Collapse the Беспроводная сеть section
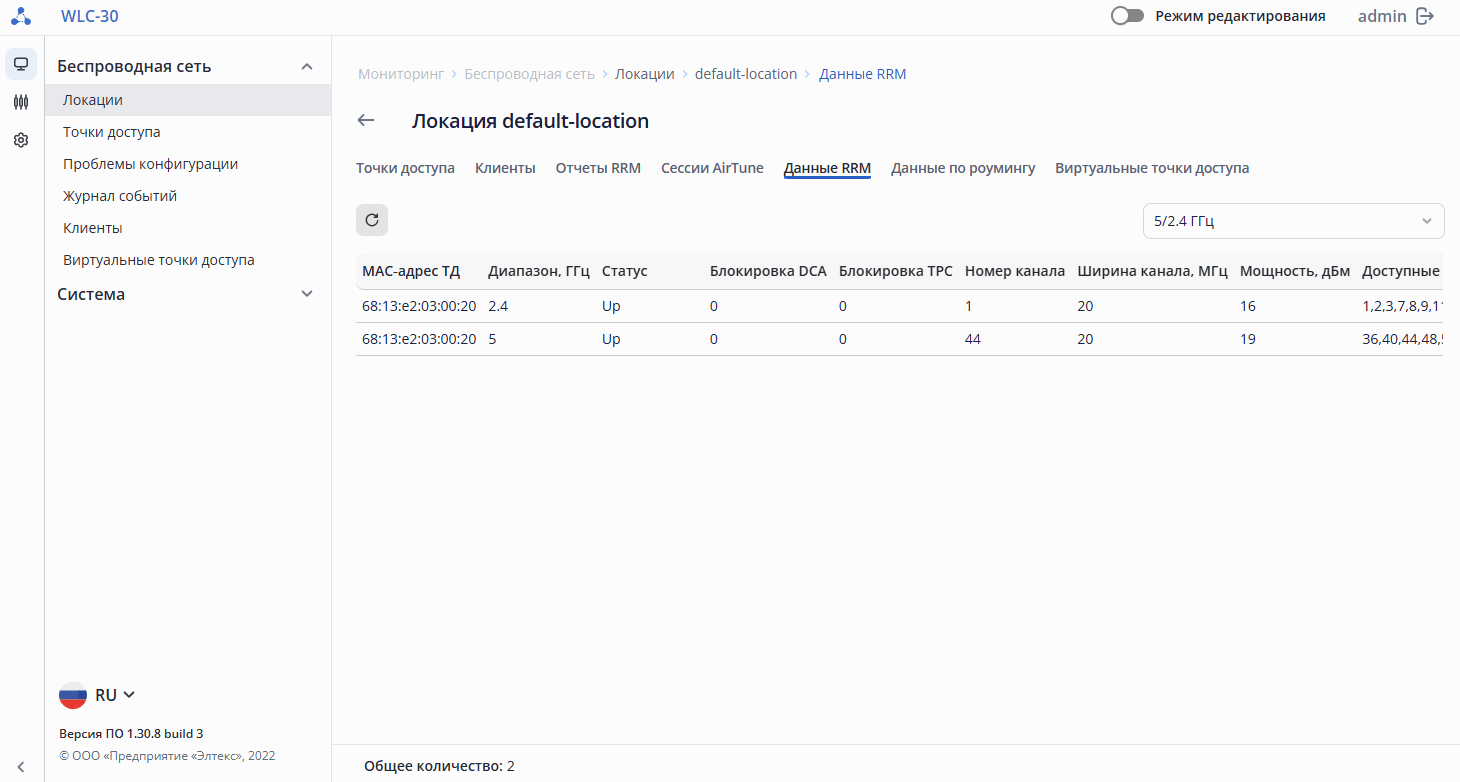The height and width of the screenshot is (782, 1460). click(307, 67)
